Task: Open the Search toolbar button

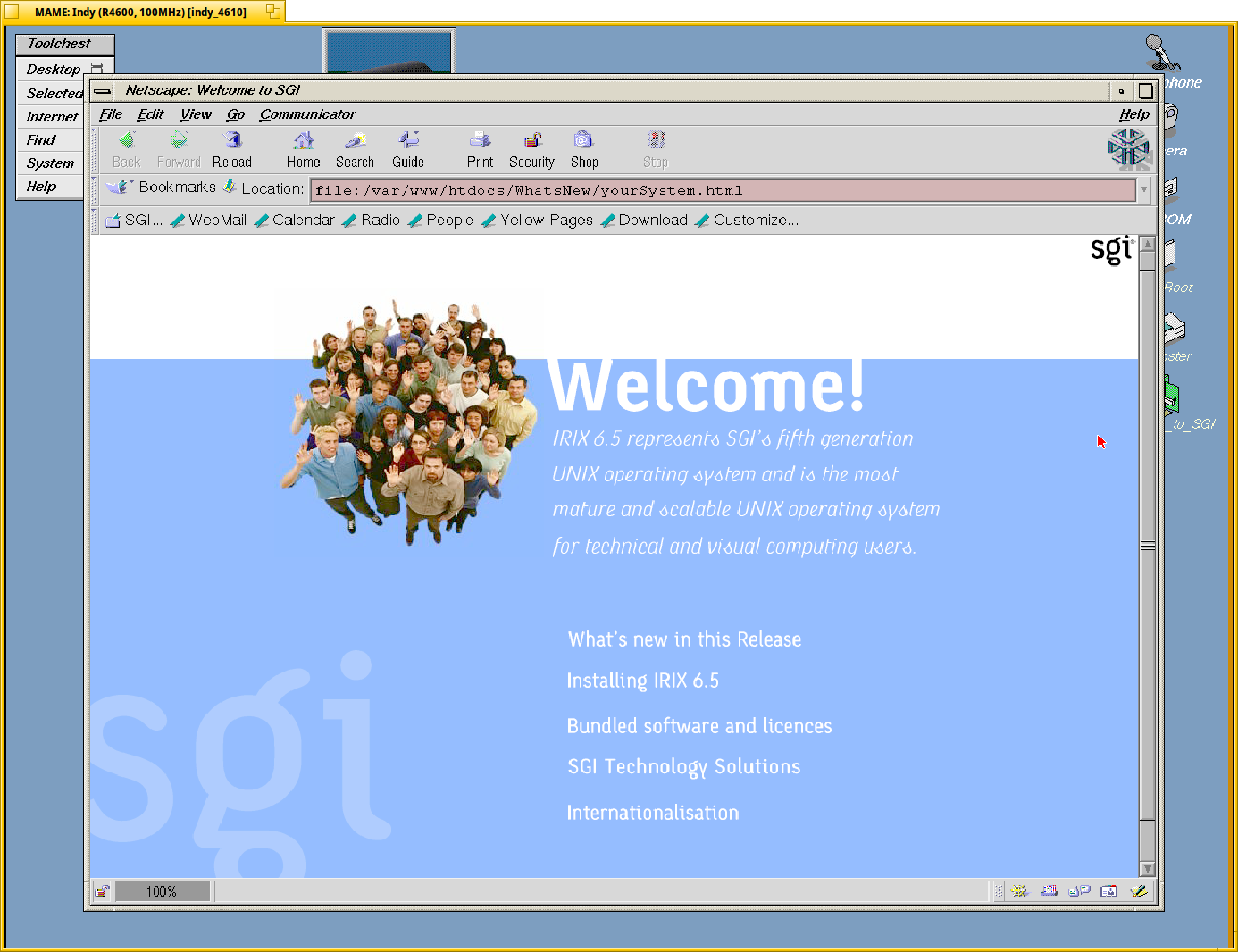Action: tap(355, 150)
